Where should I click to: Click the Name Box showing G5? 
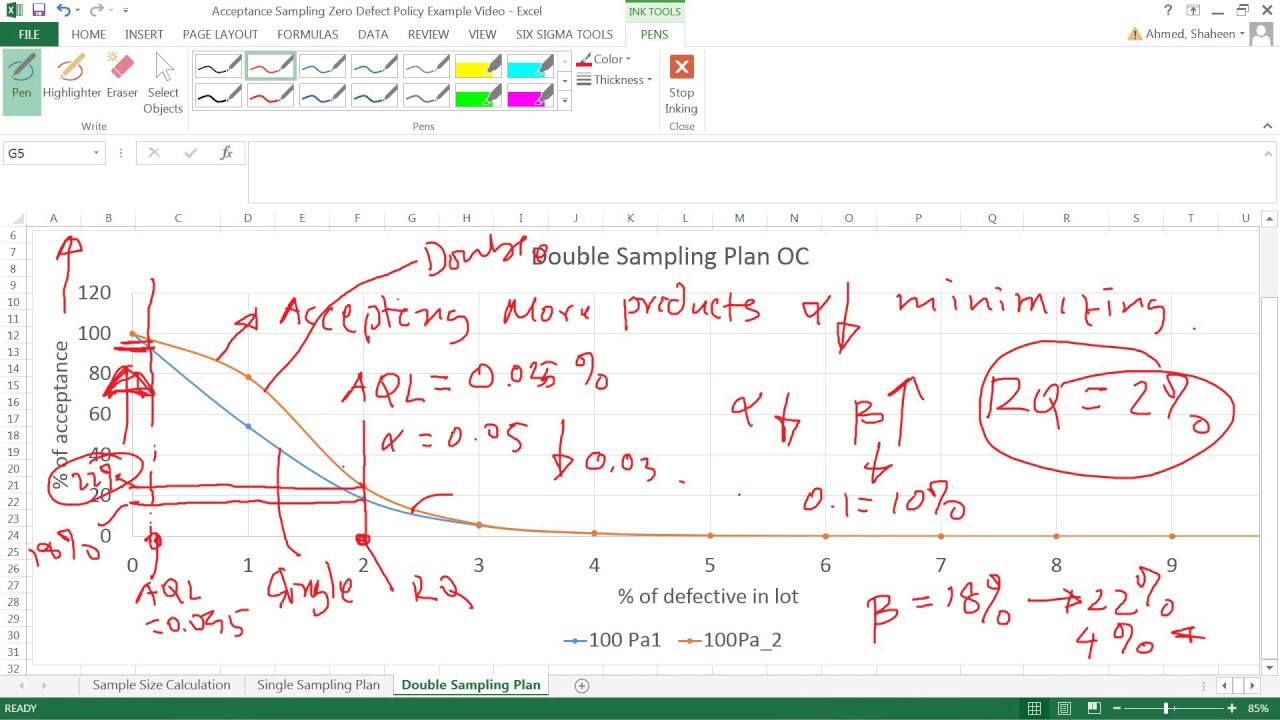pos(48,153)
